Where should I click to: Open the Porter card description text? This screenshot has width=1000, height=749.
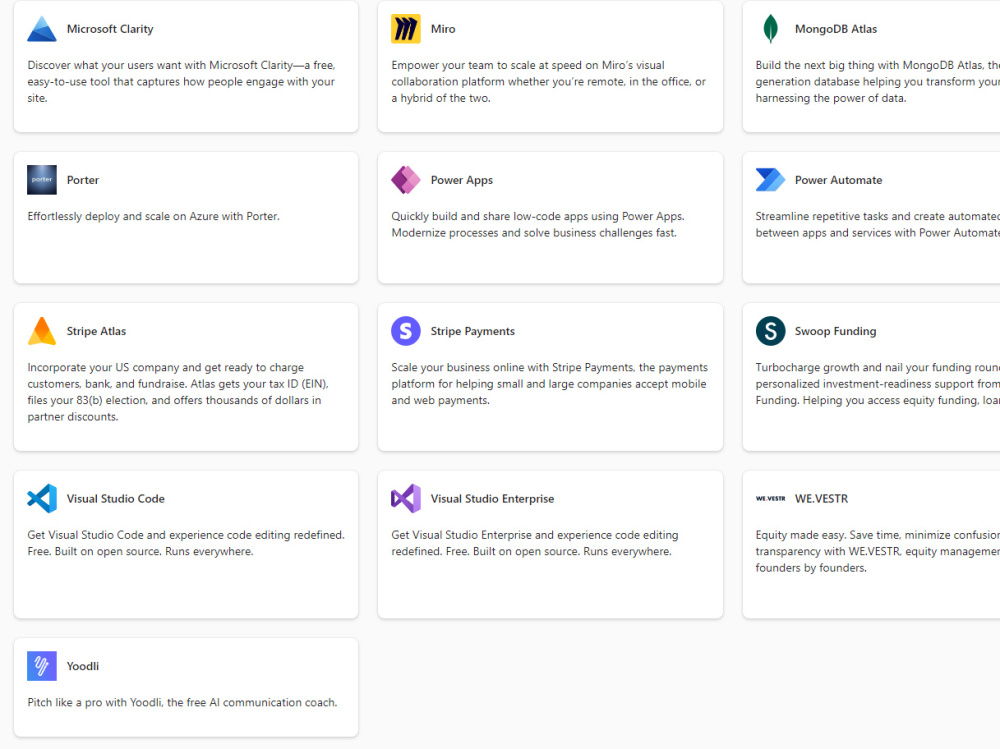pyautogui.click(x=153, y=216)
